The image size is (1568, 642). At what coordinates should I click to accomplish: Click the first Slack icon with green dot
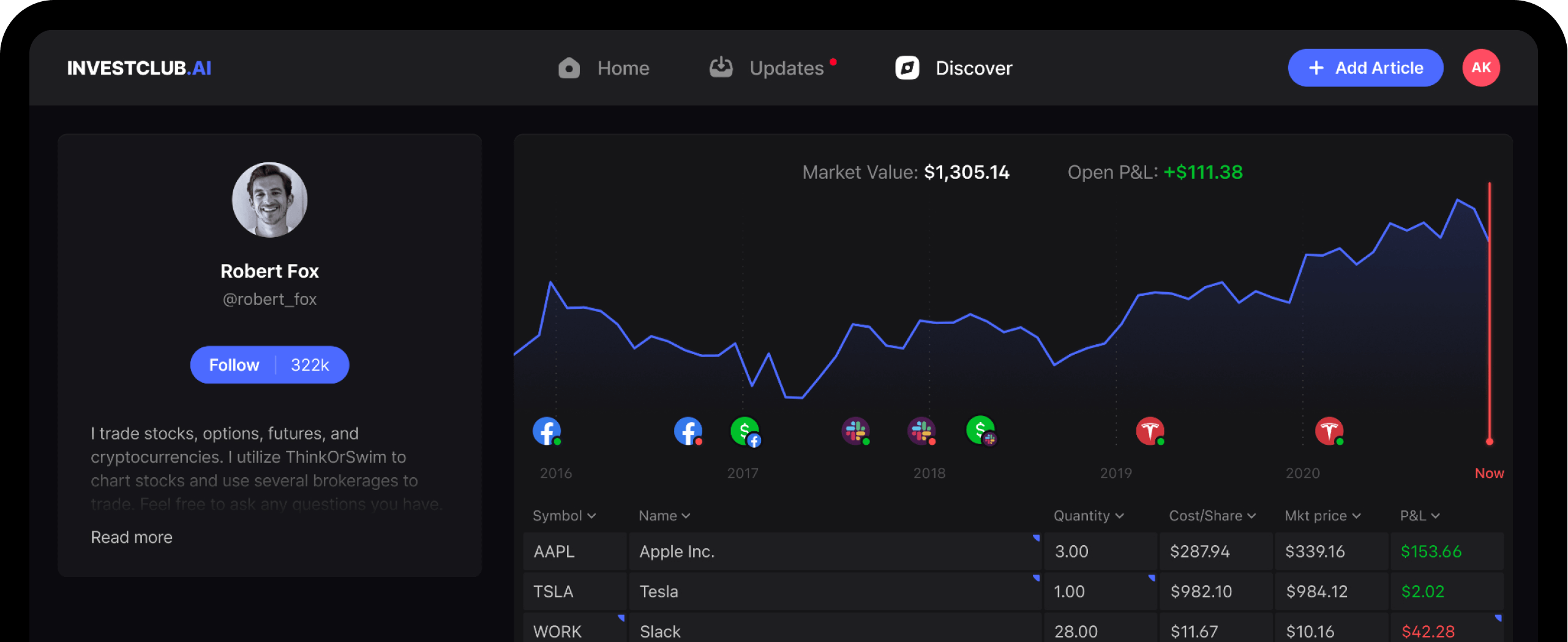[855, 431]
